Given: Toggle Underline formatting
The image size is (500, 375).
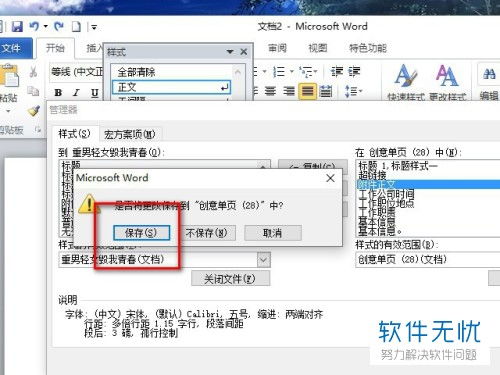Looking at the screenshot, I should click(x=95, y=93).
